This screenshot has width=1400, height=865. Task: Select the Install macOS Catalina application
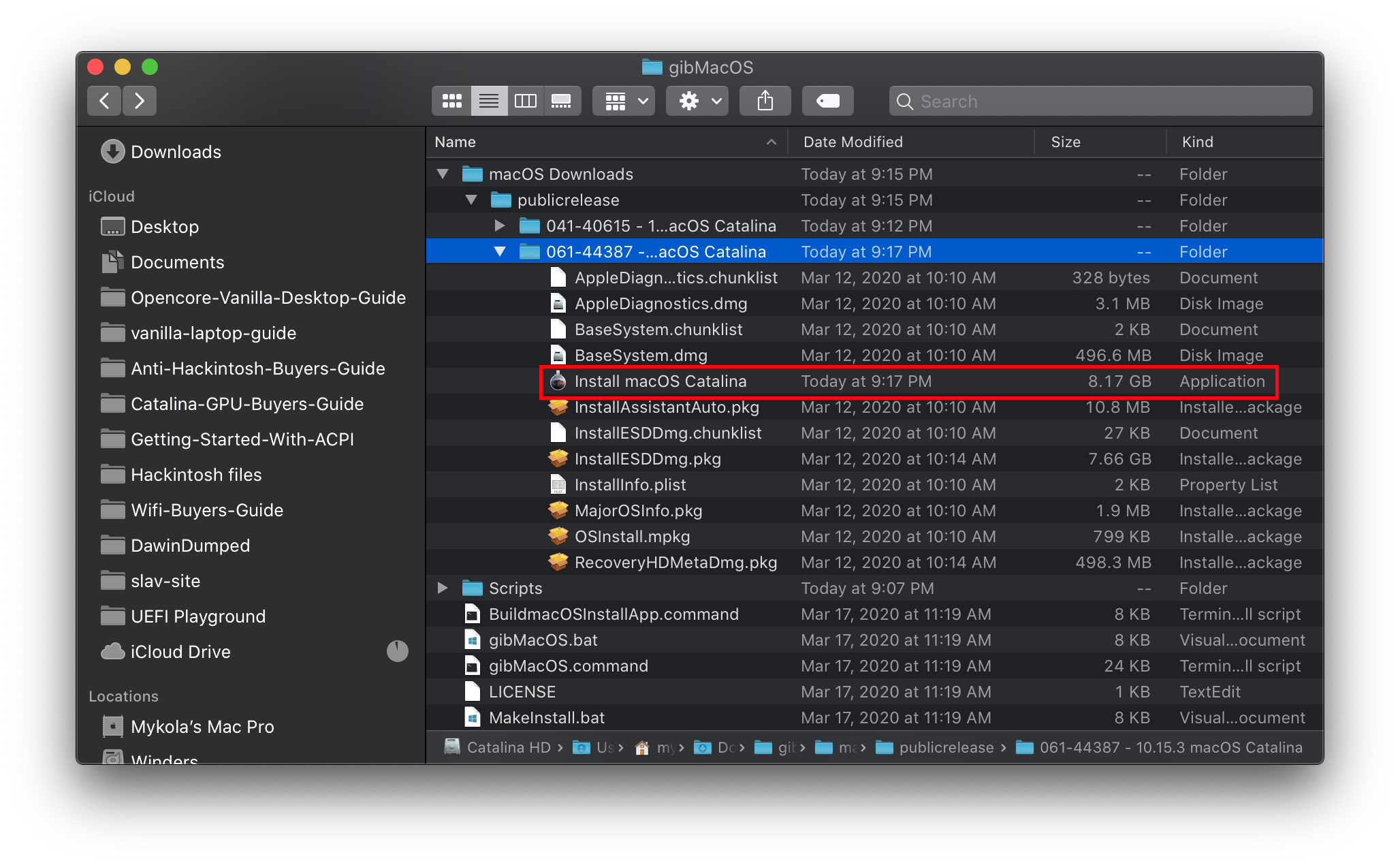click(x=874, y=381)
